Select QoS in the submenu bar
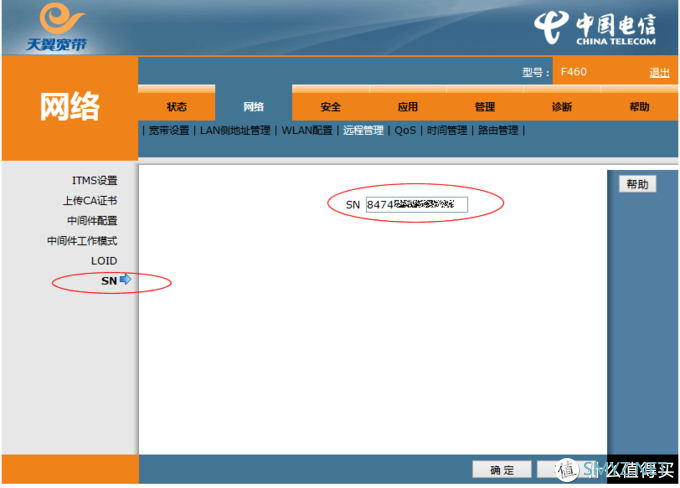680x488 pixels. pos(405,130)
